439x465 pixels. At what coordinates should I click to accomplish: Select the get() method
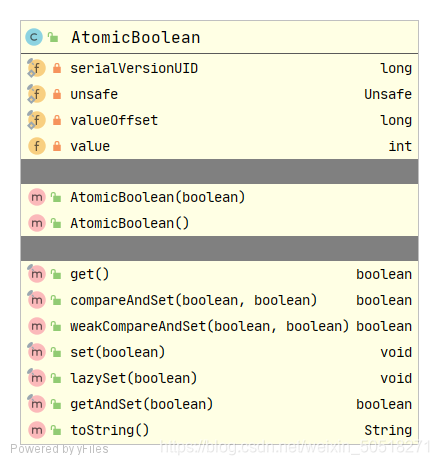pyautogui.click(x=90, y=275)
